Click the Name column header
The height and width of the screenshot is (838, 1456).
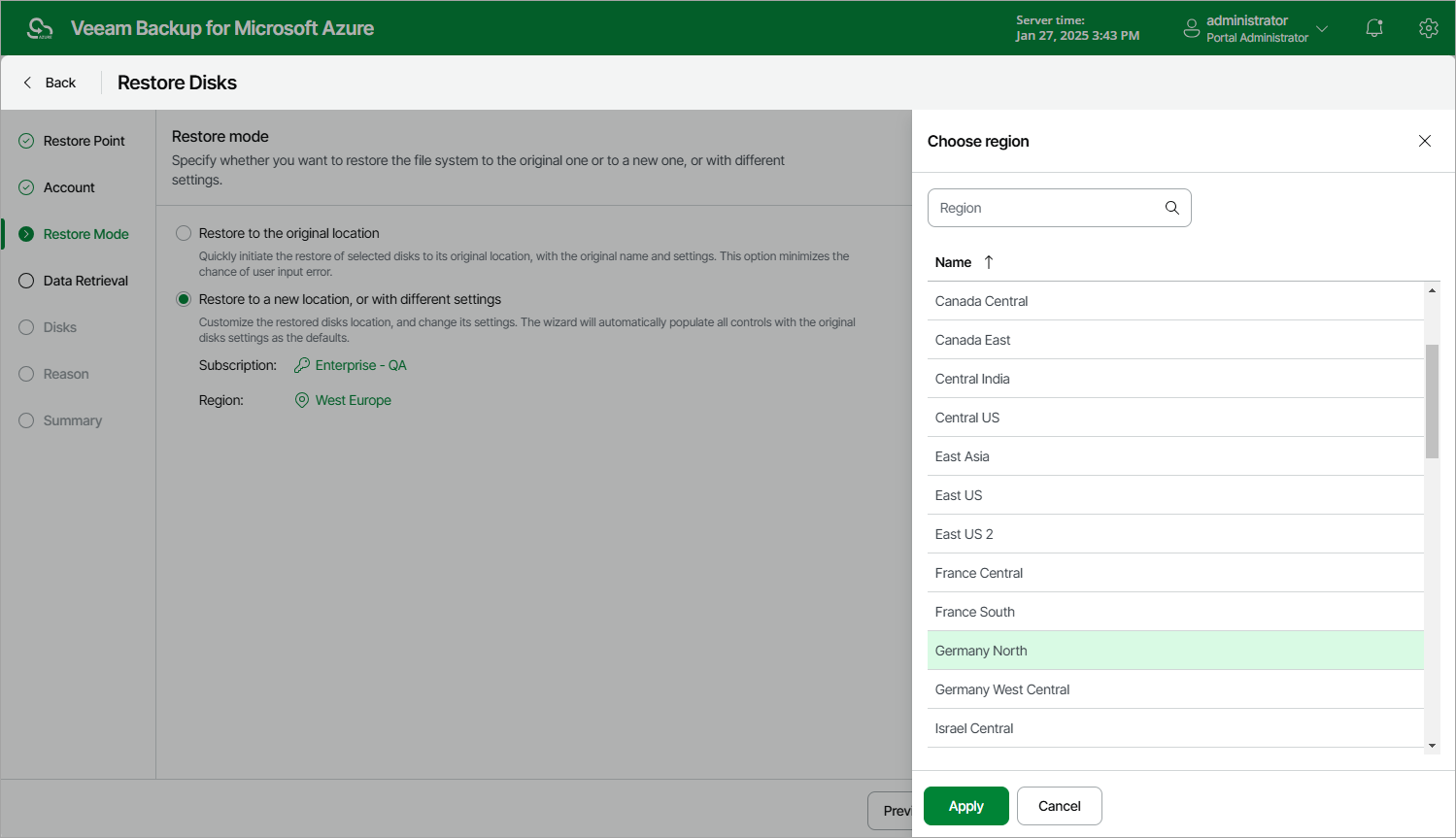953,262
